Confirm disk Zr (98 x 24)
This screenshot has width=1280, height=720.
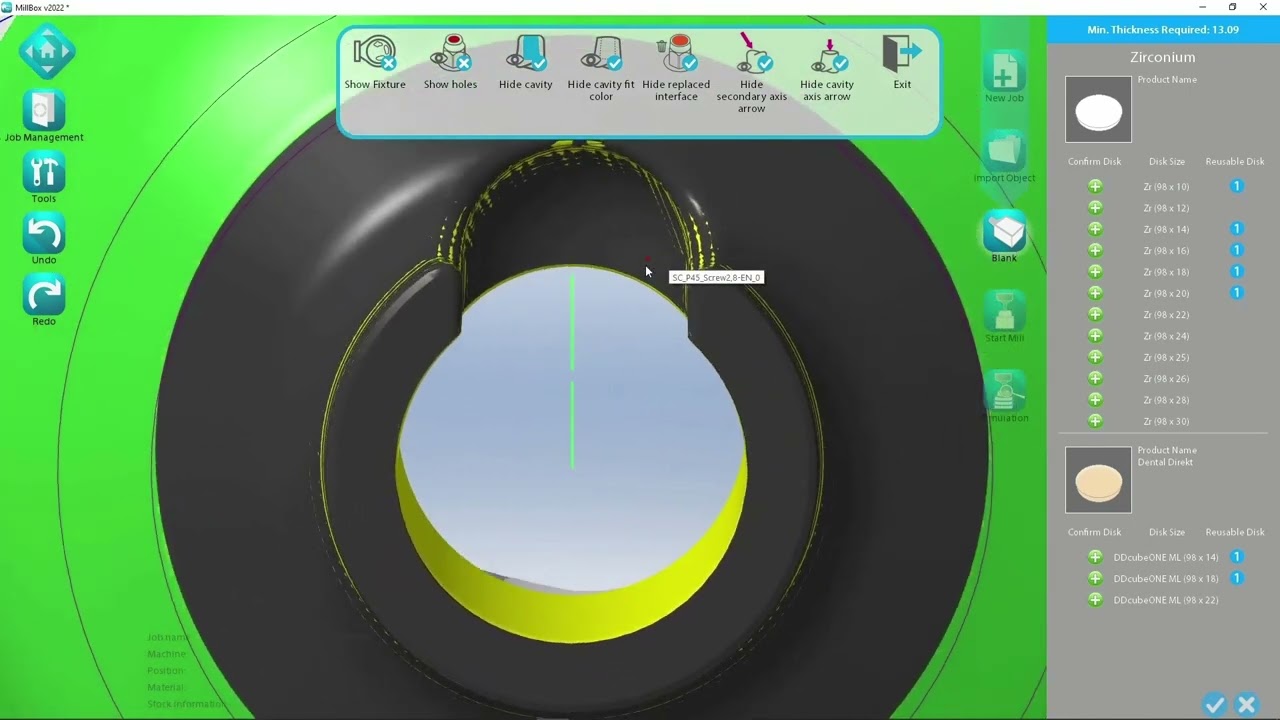pyautogui.click(x=1095, y=336)
